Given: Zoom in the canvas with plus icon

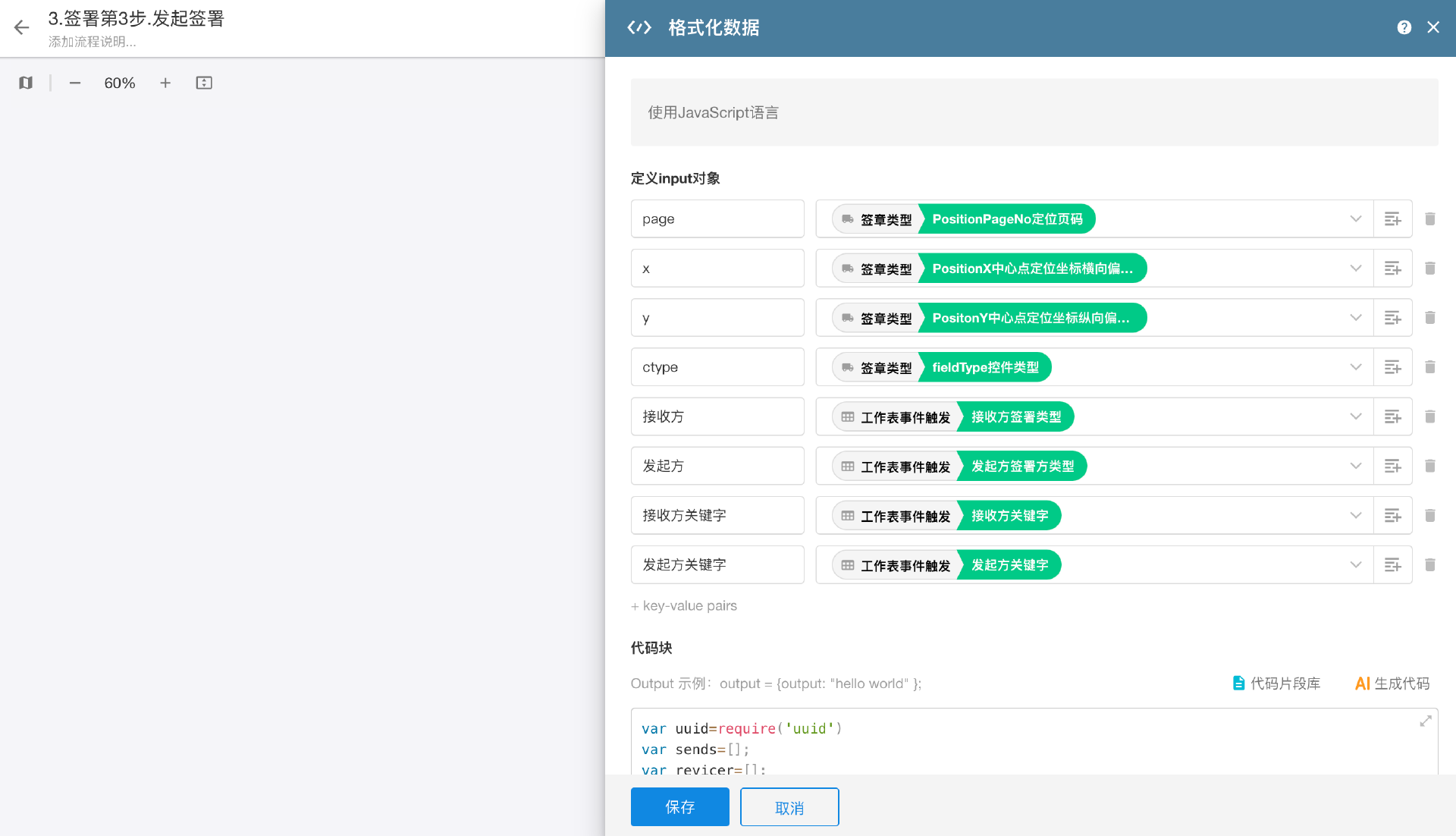Looking at the screenshot, I should pos(165,83).
